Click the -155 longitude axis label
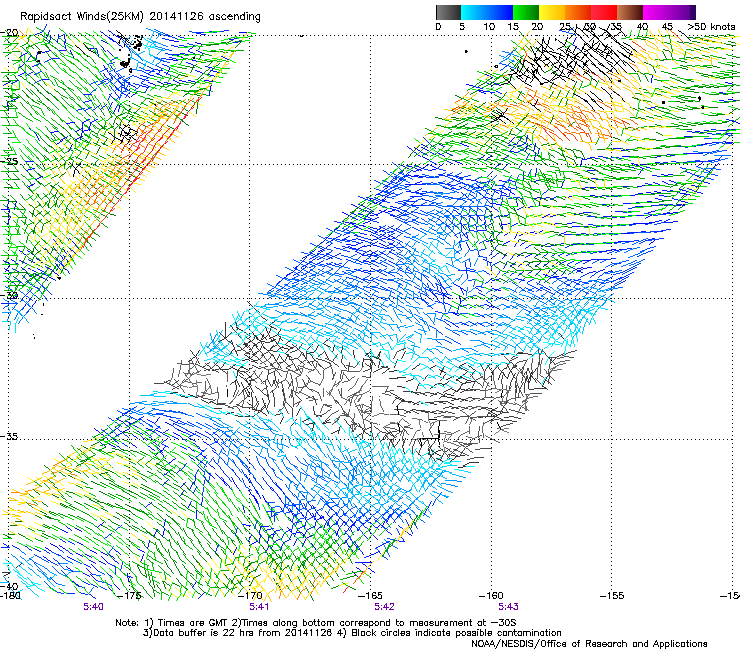This screenshot has height=650, width=740. (612, 596)
